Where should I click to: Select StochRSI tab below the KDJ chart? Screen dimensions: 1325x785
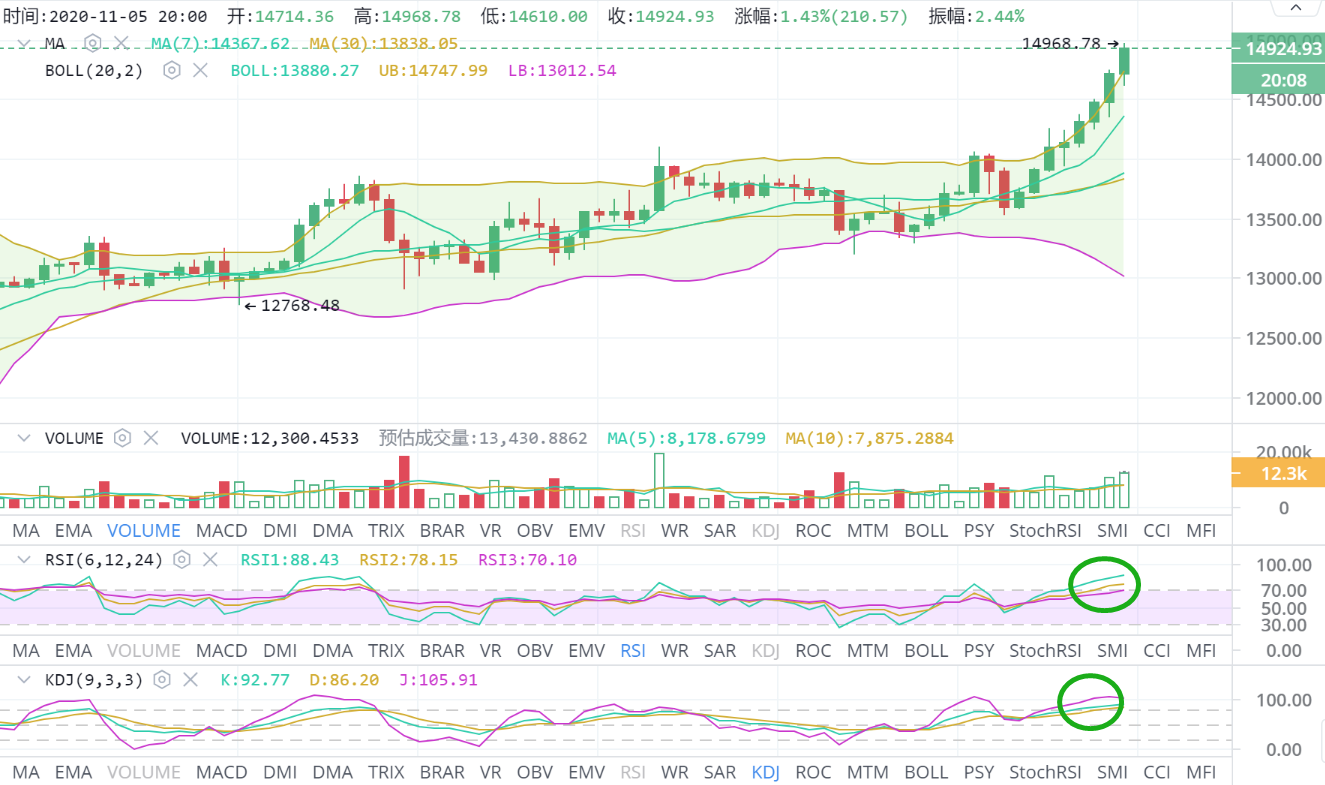(x=1045, y=772)
